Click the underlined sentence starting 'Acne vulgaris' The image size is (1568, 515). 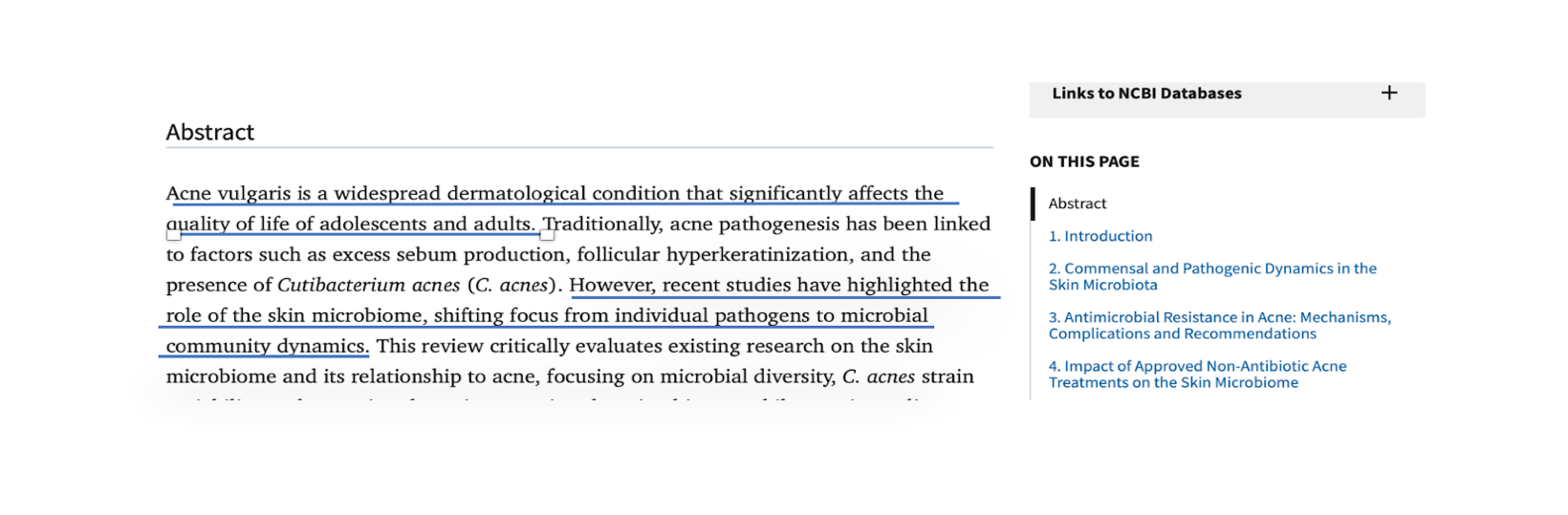(555, 194)
